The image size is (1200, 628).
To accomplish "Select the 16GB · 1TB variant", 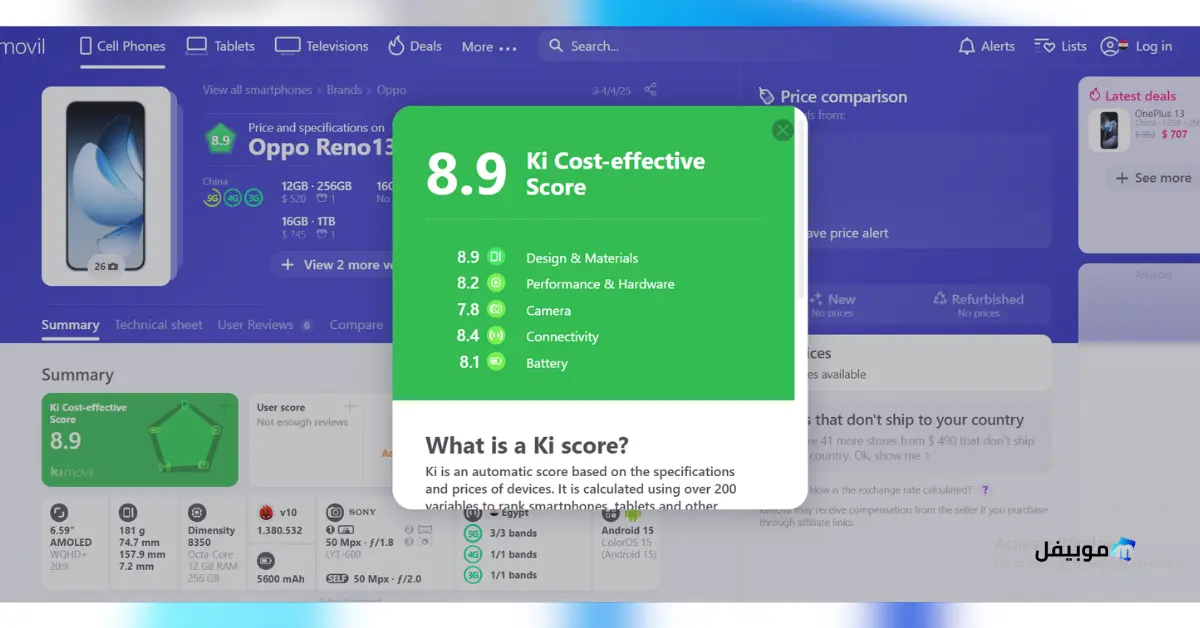I will pyautogui.click(x=308, y=227).
